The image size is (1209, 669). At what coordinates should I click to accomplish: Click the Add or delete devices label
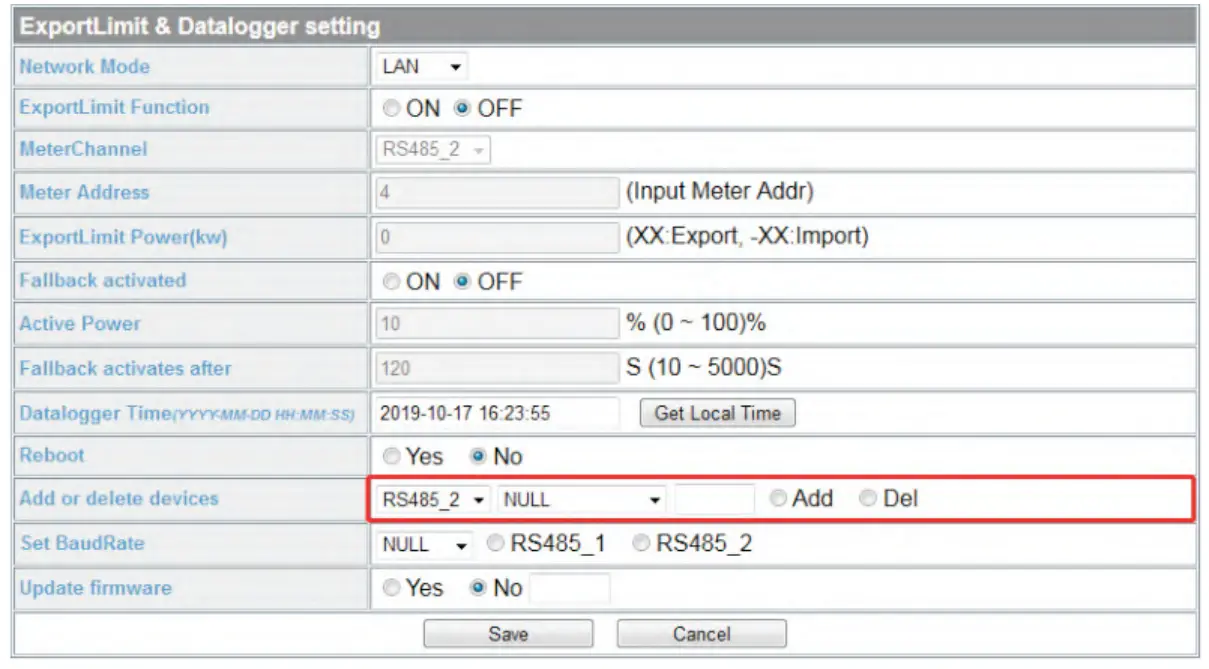(118, 498)
